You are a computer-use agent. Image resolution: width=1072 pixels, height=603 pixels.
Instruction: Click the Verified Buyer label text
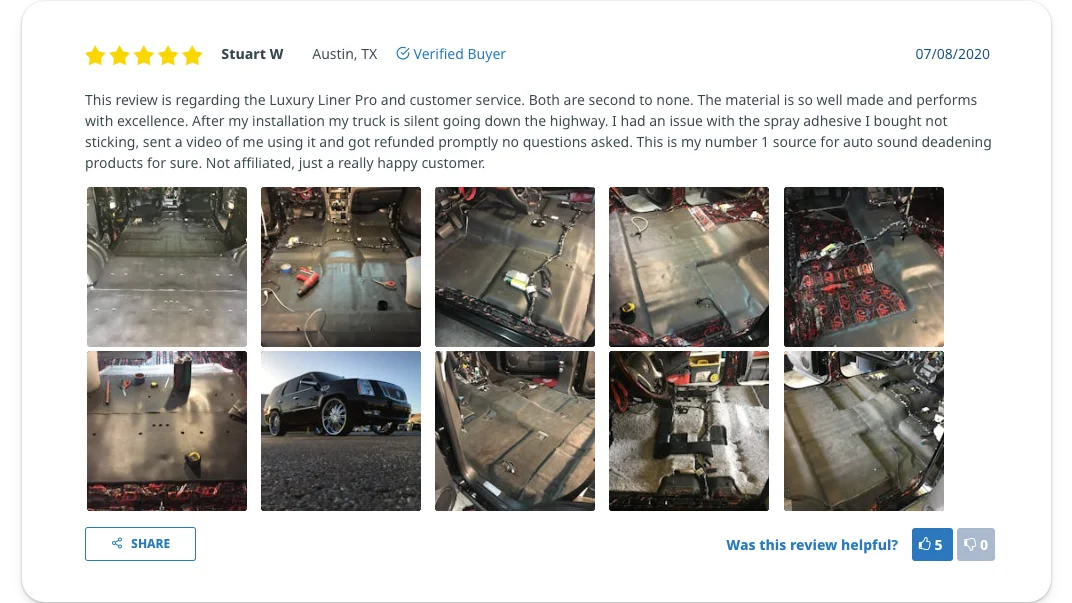460,54
